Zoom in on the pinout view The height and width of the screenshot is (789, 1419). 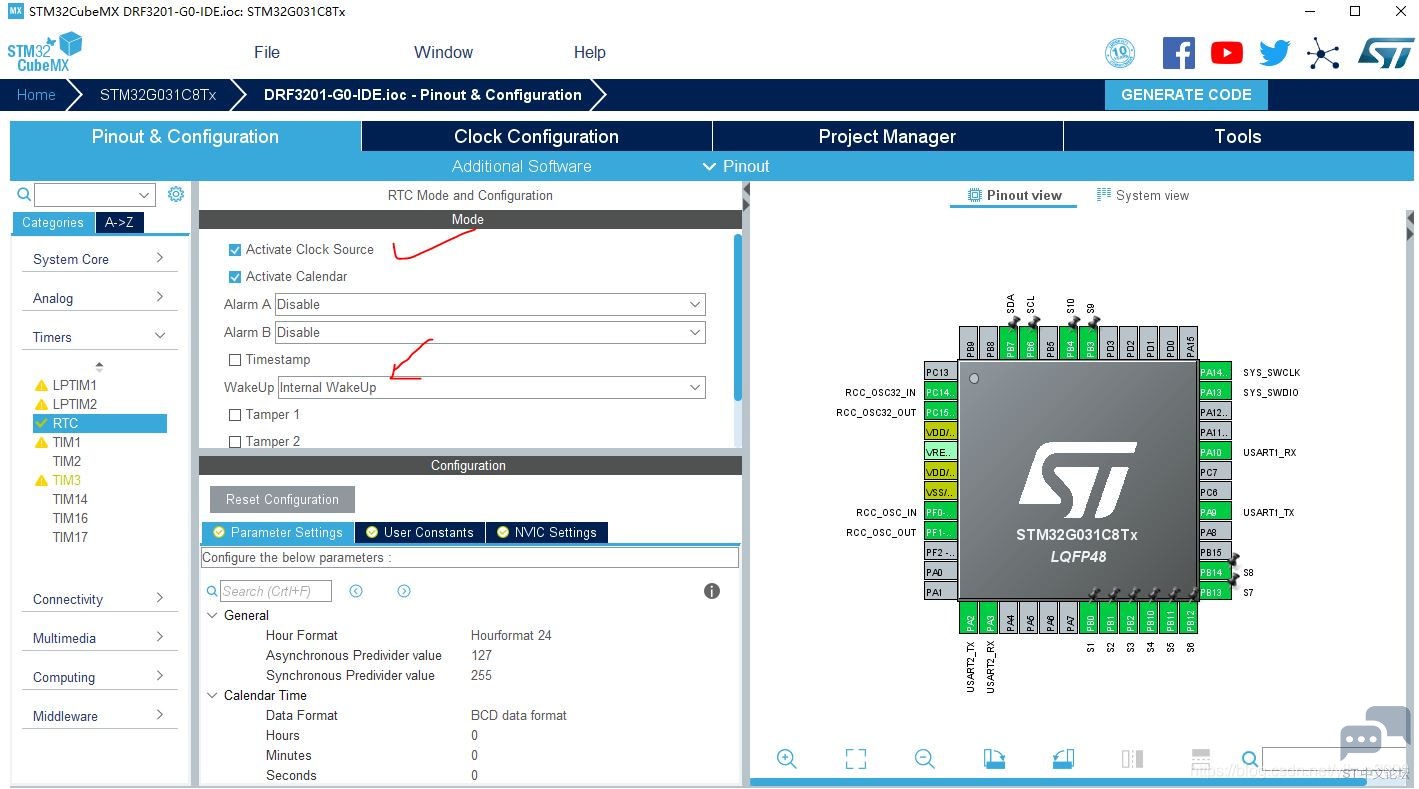(787, 759)
